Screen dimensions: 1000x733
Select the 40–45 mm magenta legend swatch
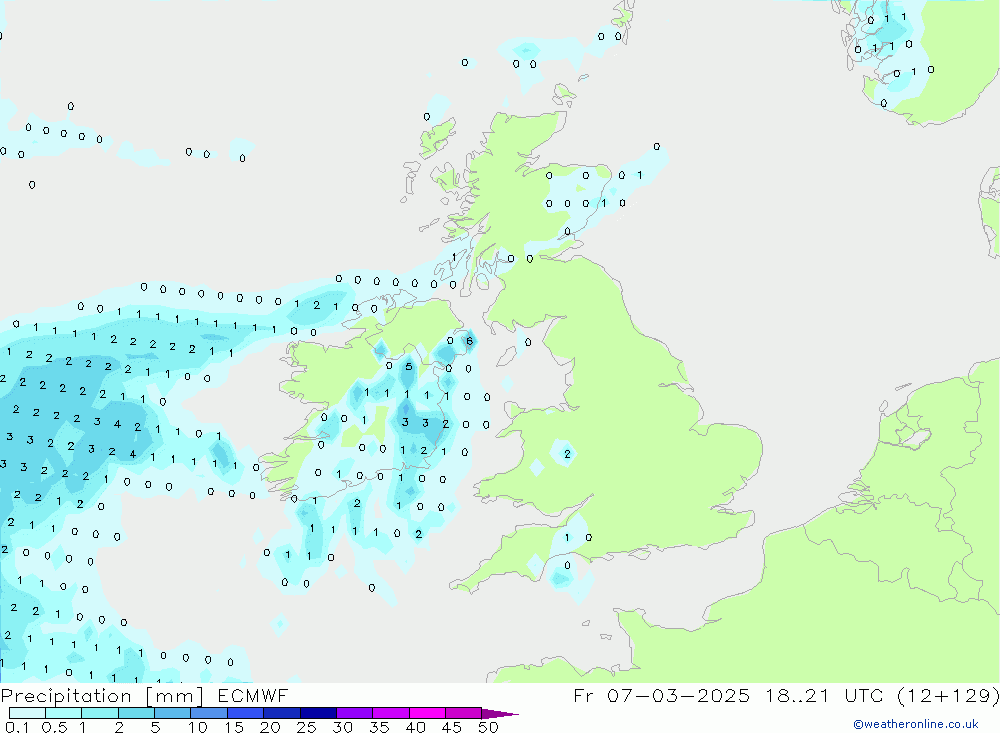point(427,713)
